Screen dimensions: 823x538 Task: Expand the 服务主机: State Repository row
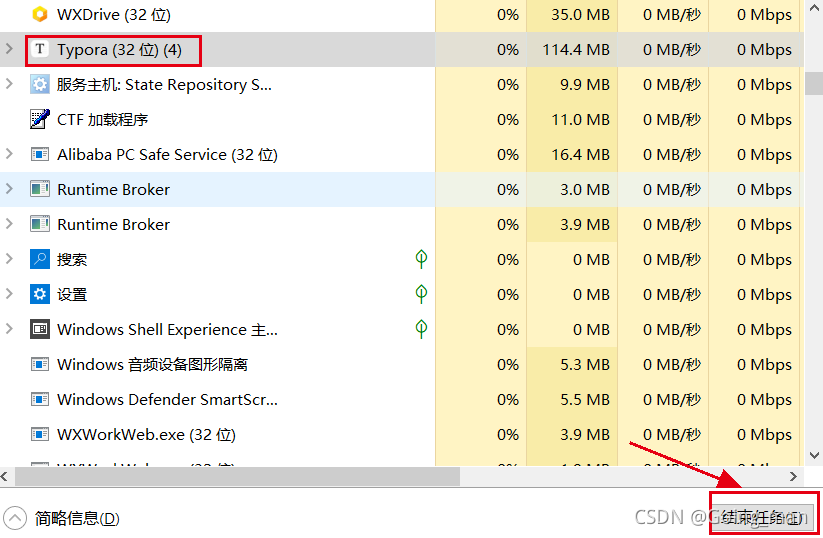[9, 83]
